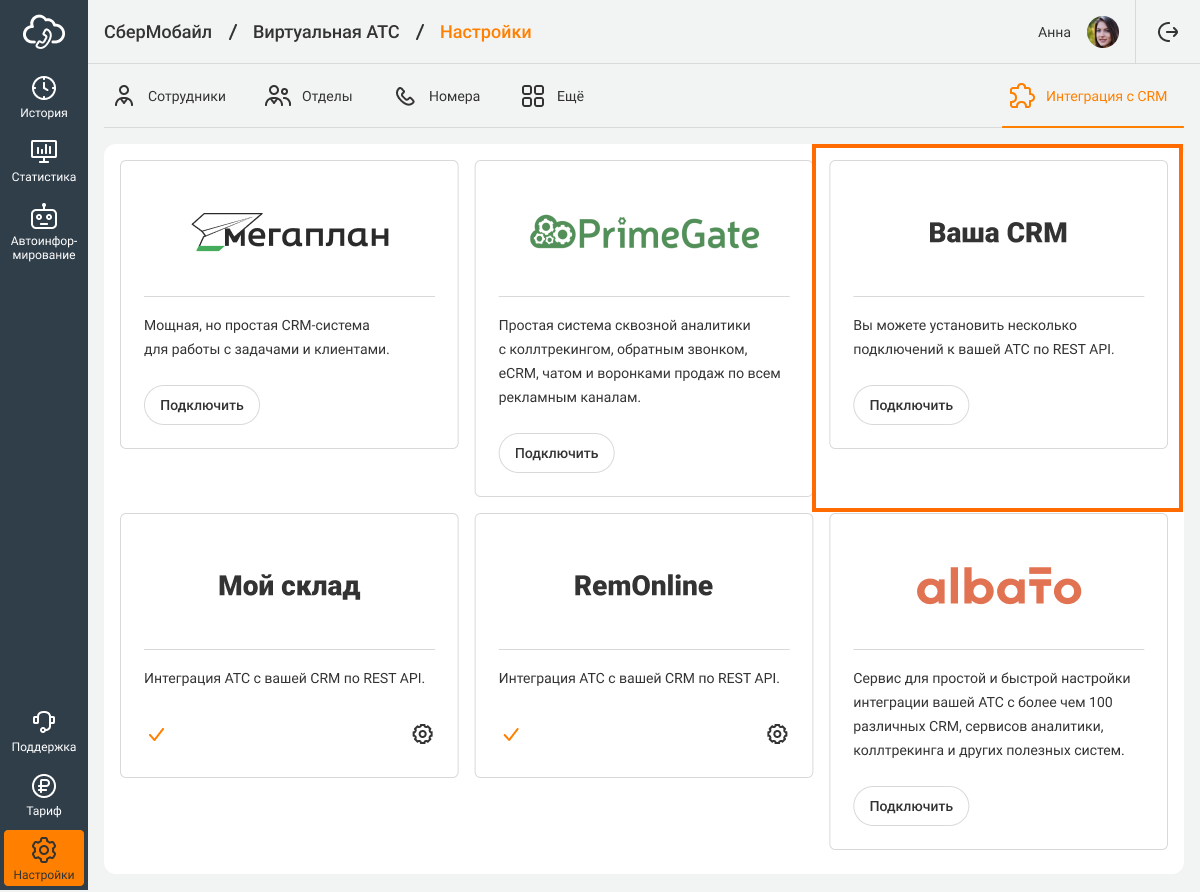This screenshot has height=892, width=1200.
Task: Switch to the Сотрудники tab
Action: [170, 97]
